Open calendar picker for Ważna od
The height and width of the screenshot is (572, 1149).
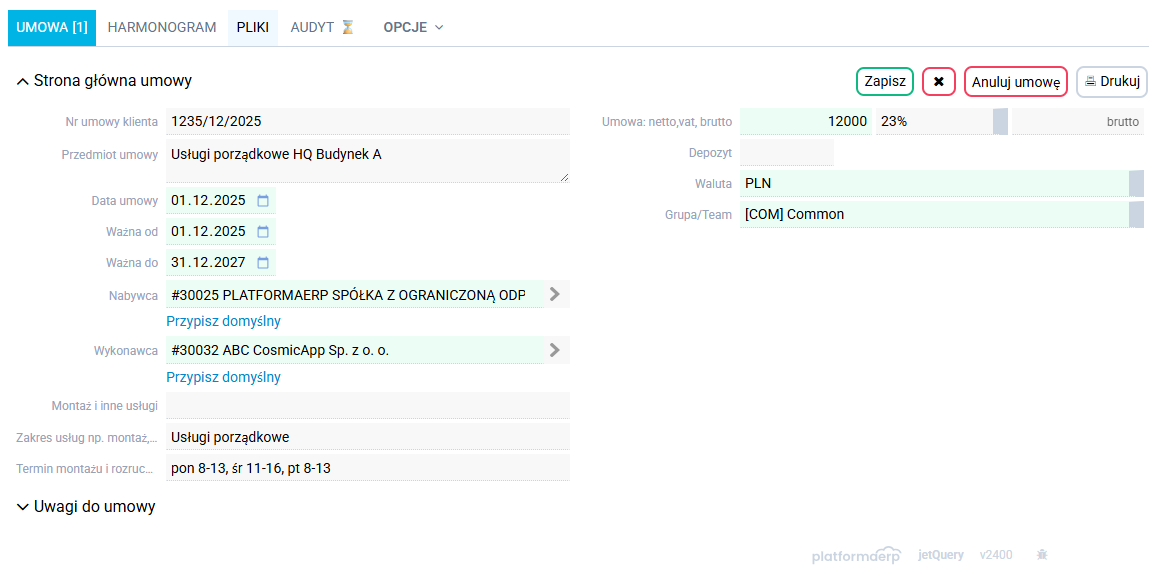click(x=263, y=232)
